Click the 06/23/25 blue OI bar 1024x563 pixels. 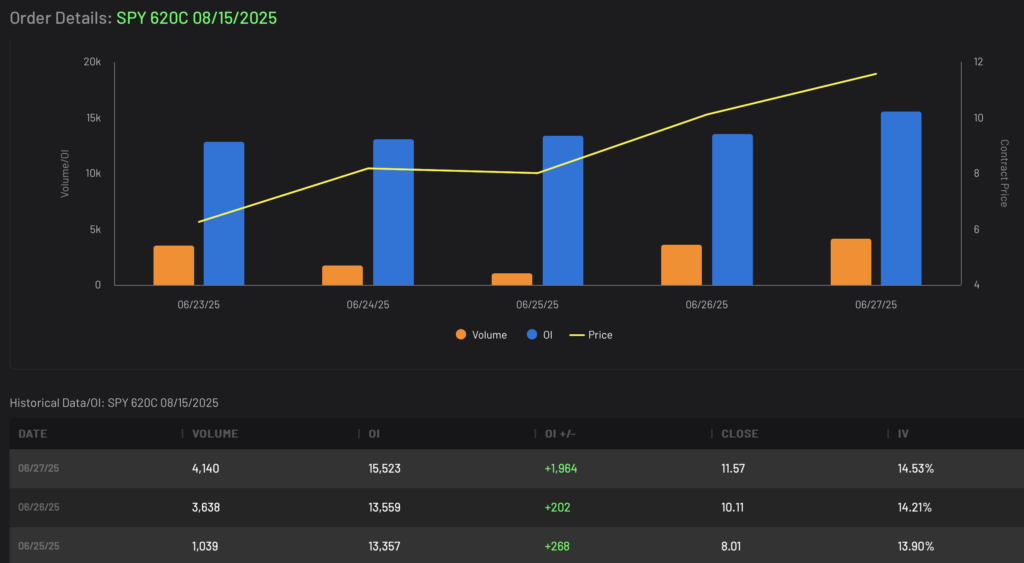[224, 214]
